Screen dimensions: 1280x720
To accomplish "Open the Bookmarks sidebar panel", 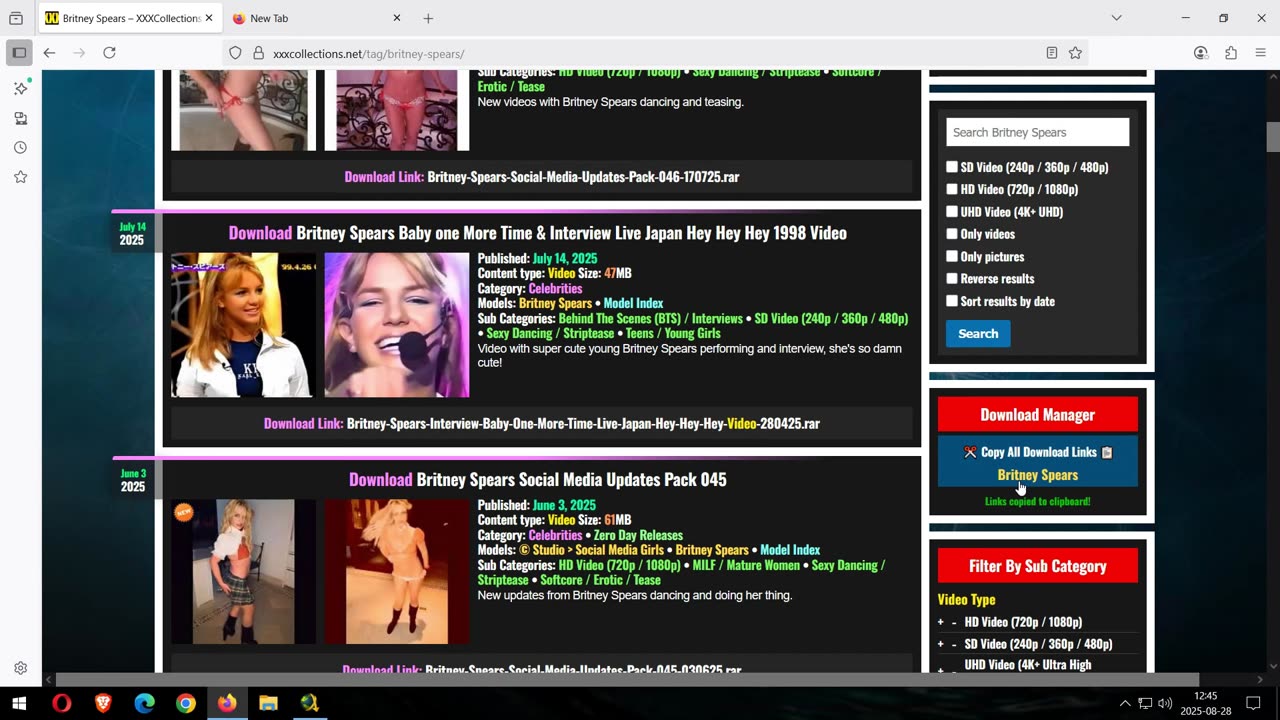I will tap(20, 177).
